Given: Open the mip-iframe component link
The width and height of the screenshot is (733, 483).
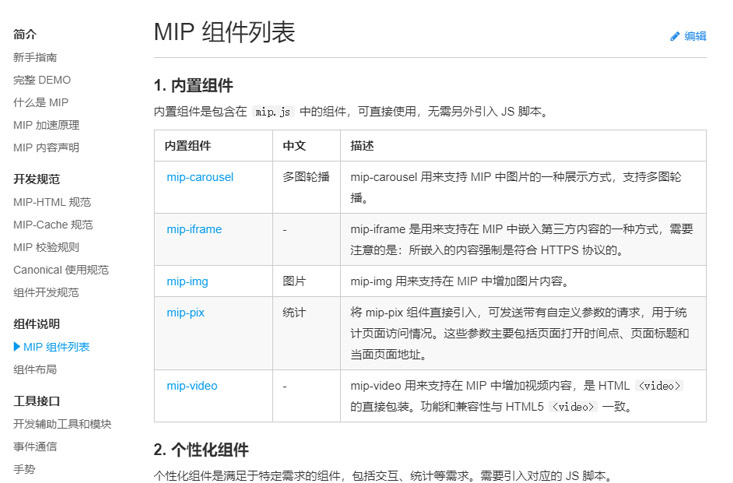Looking at the screenshot, I should coord(194,229).
